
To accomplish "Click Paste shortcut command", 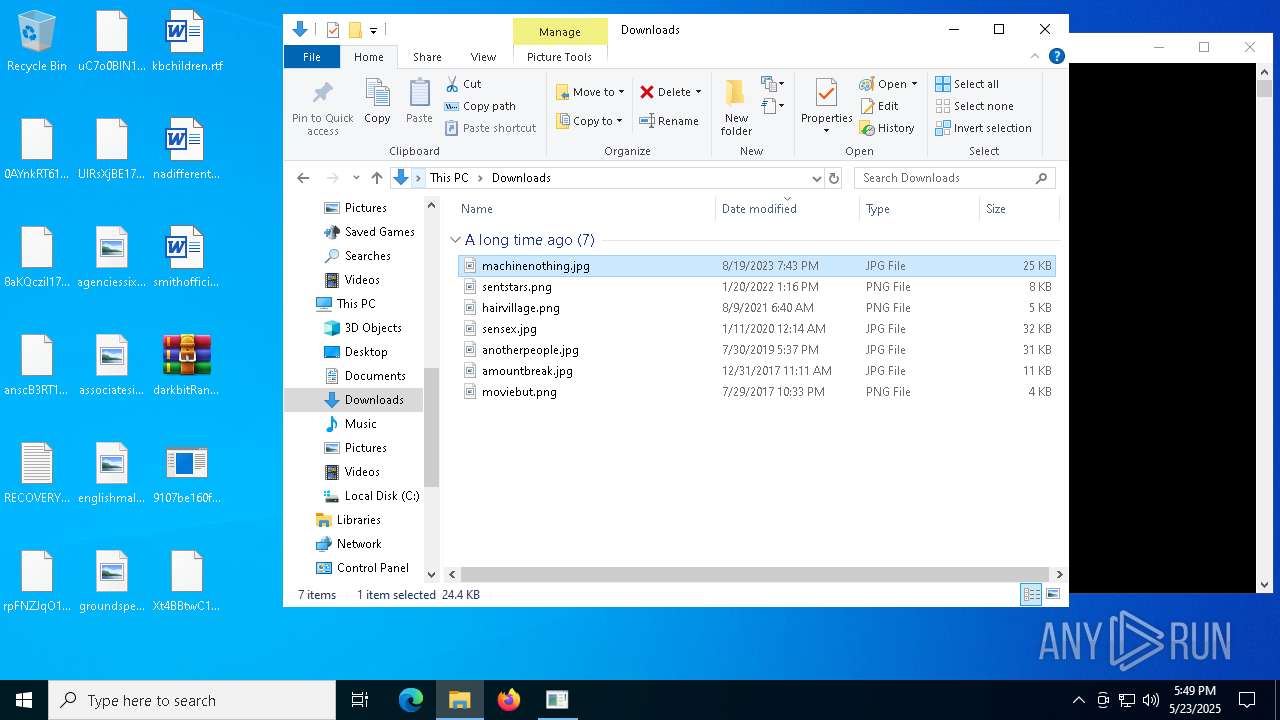I will 491,128.
